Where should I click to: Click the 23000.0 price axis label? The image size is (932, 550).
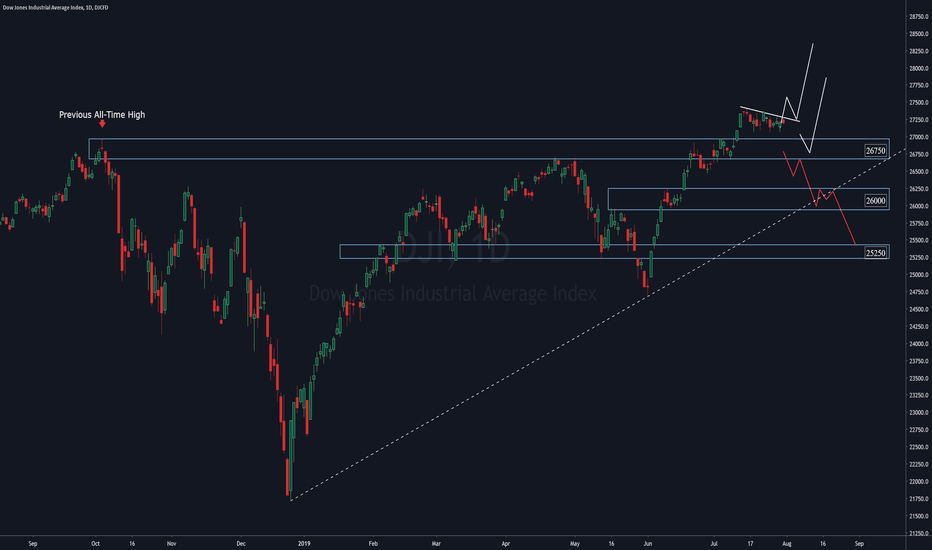[x=918, y=413]
